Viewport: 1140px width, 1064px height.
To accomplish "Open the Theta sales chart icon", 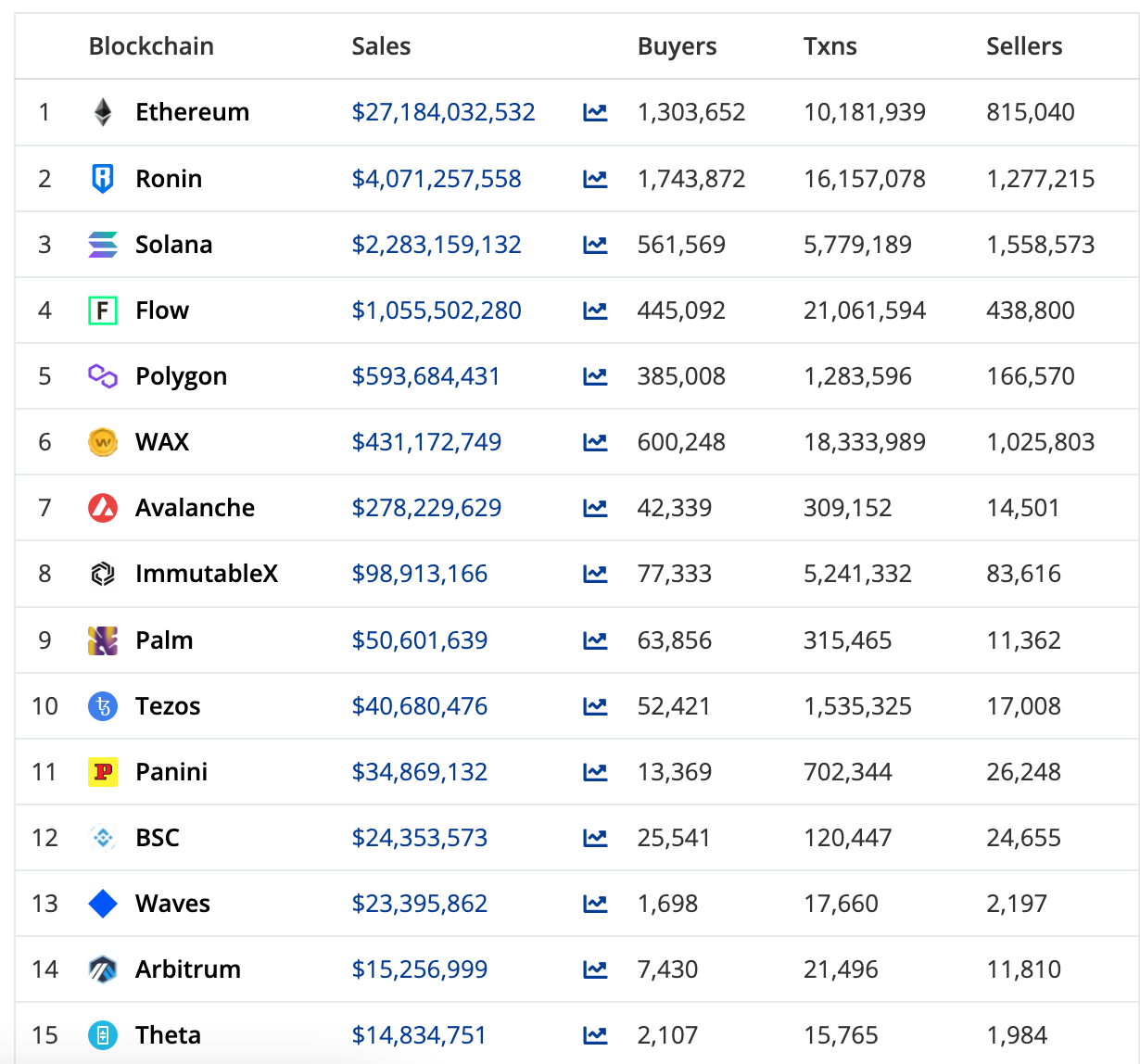I will 595,1035.
